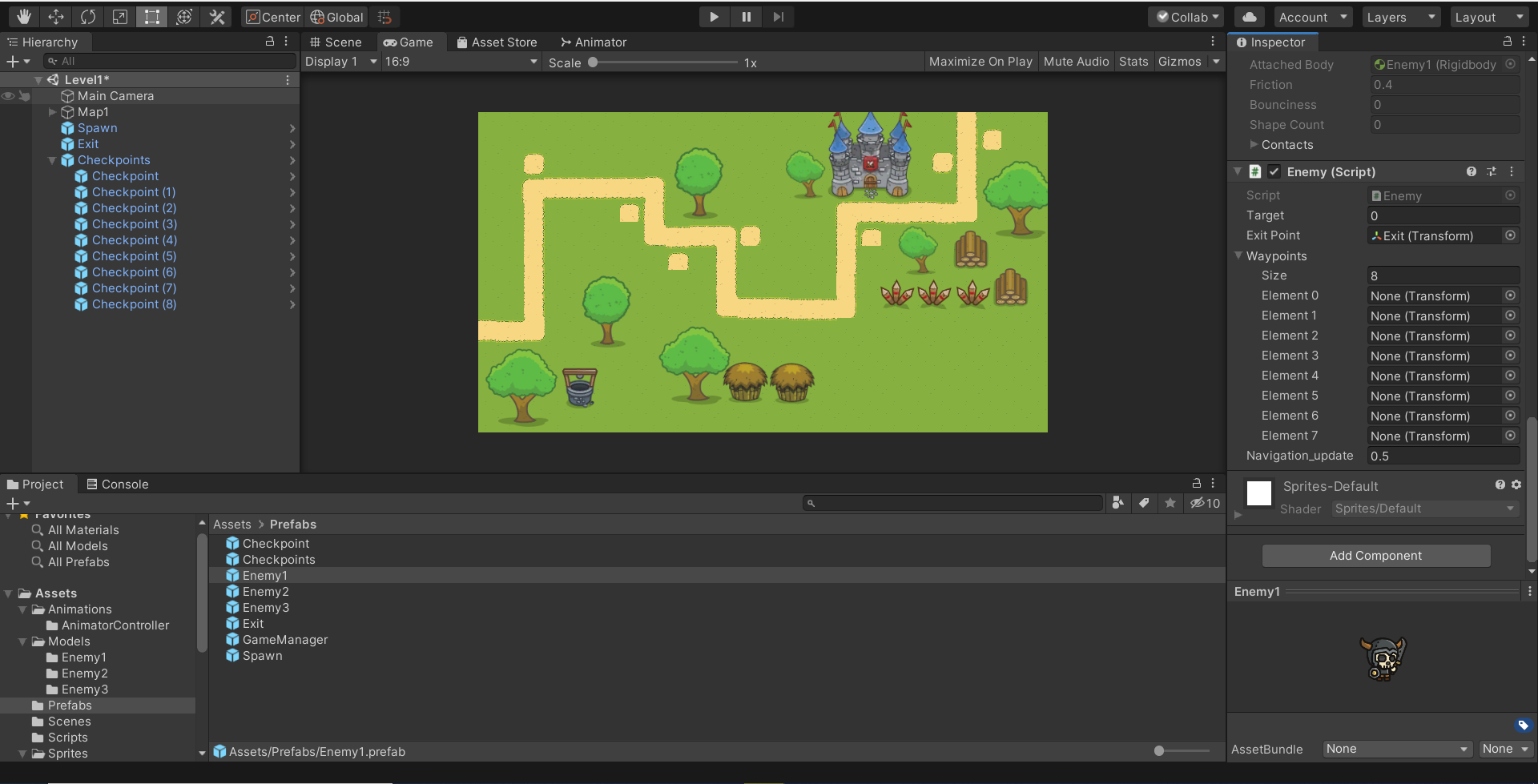This screenshot has height=784, width=1538.
Task: Click Assets breadcrumb in Project panel
Action: click(232, 524)
